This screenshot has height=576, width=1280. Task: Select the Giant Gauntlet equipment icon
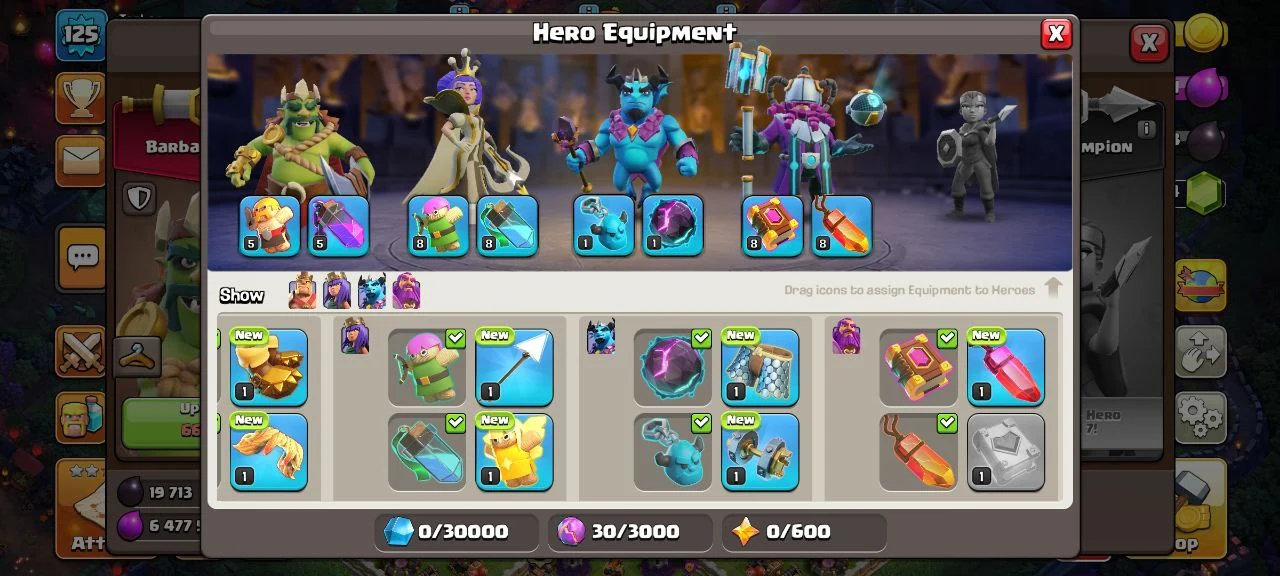[269, 367]
